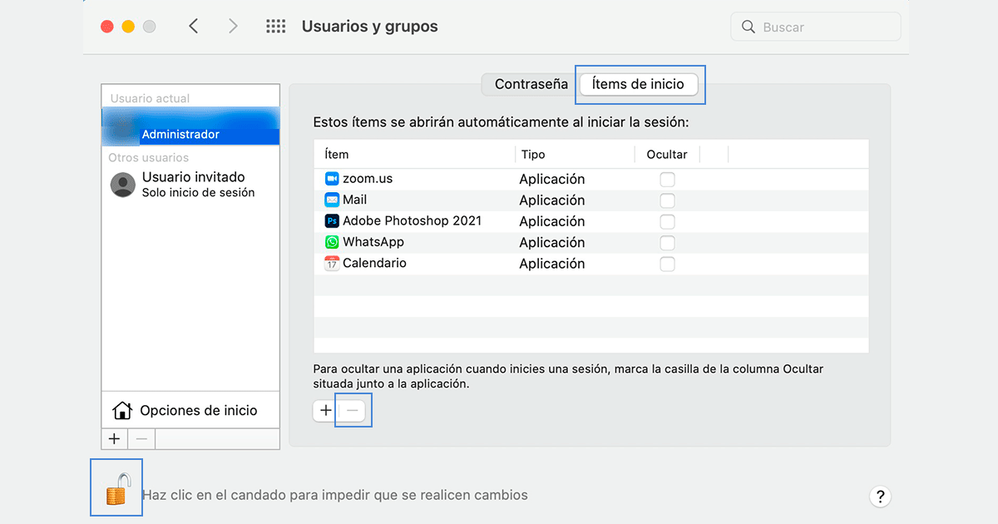998x524 pixels.
Task: Enable Ocultar checkbox for Mail
Action: click(667, 201)
